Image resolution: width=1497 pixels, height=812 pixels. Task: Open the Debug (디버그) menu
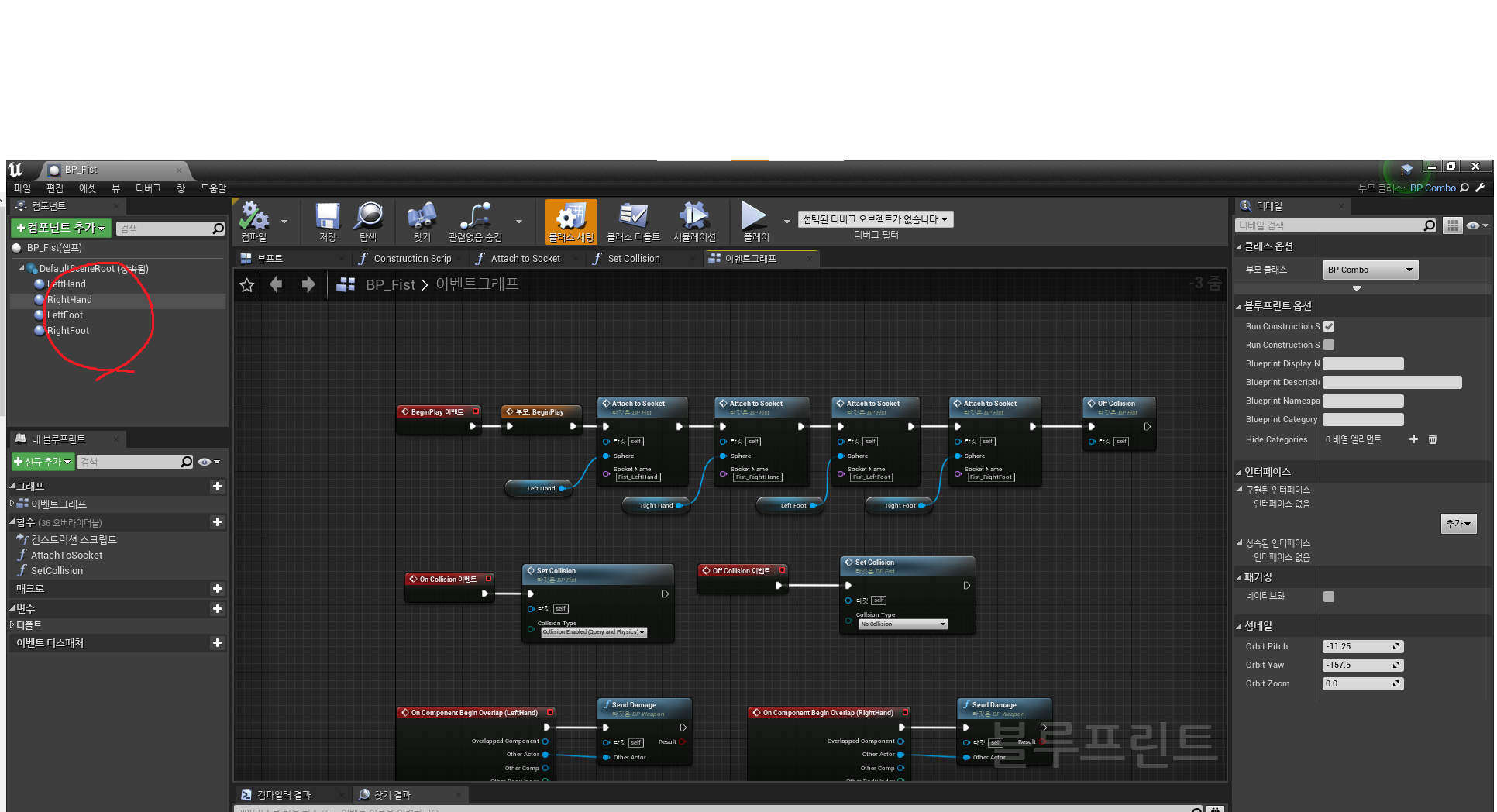point(148,188)
